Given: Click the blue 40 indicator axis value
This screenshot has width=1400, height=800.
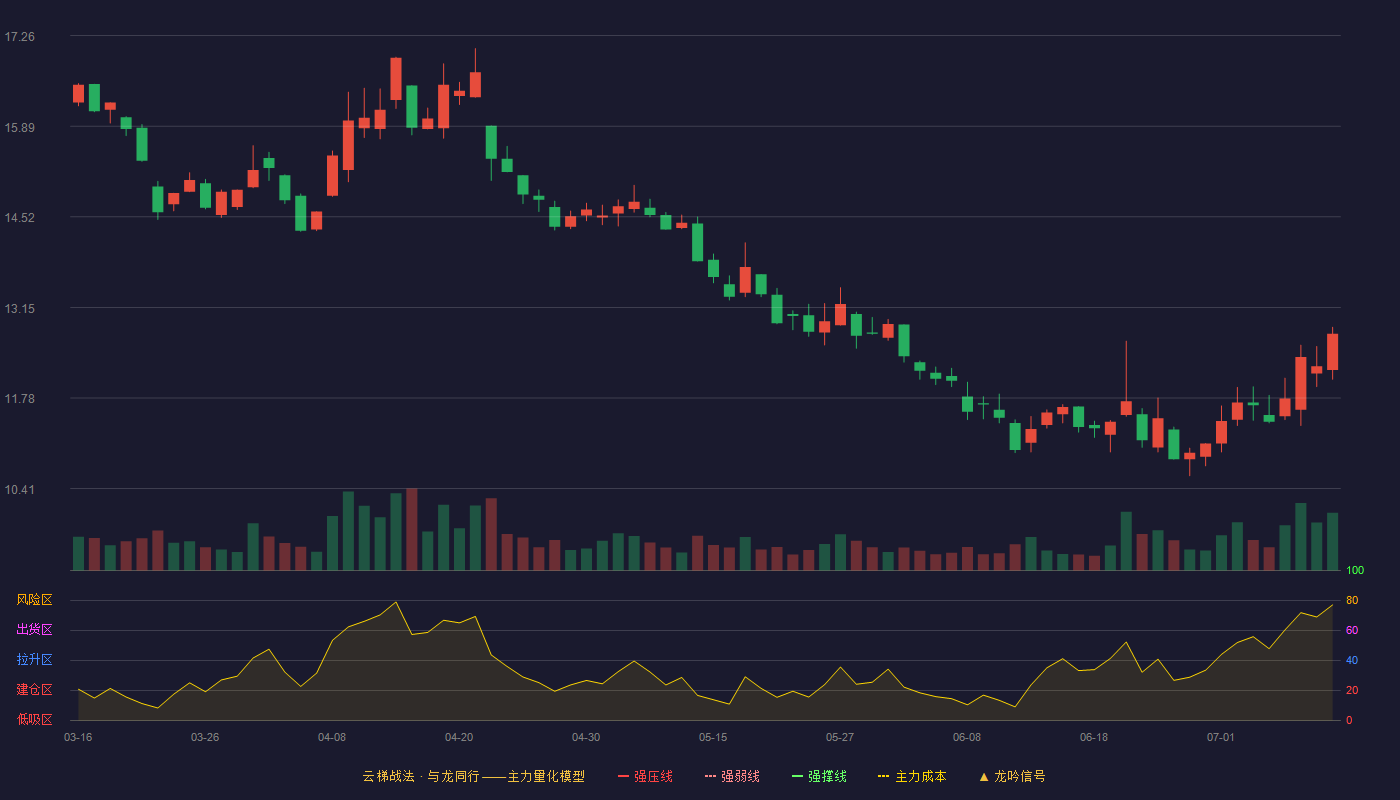Looking at the screenshot, I should coord(1352,661).
